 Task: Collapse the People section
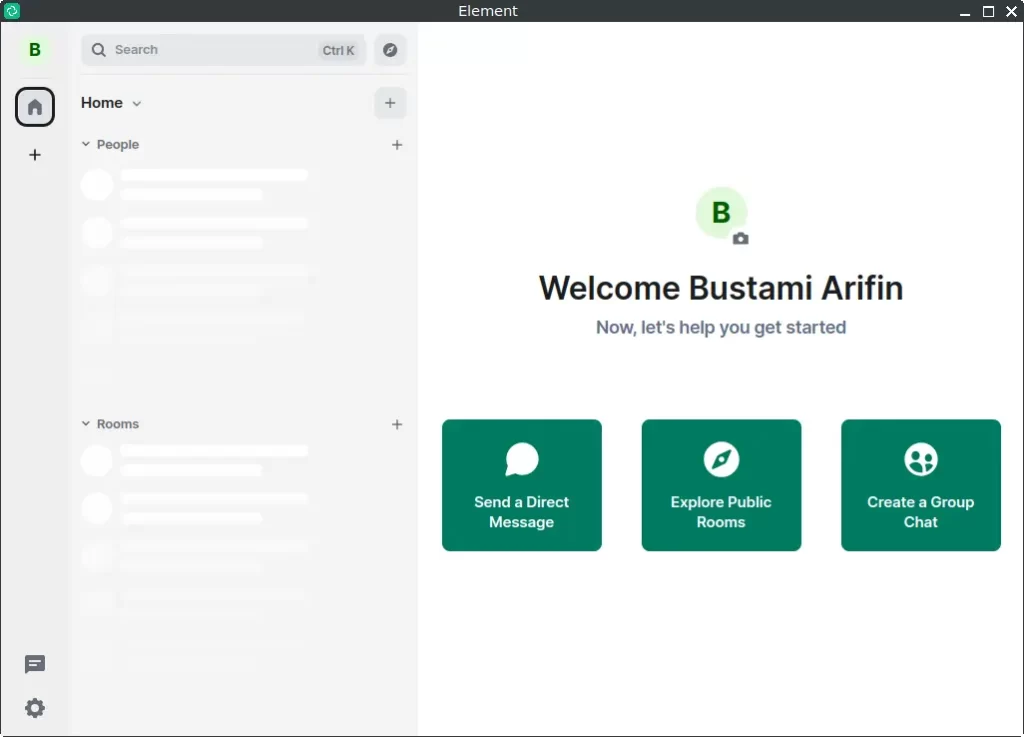tap(86, 145)
